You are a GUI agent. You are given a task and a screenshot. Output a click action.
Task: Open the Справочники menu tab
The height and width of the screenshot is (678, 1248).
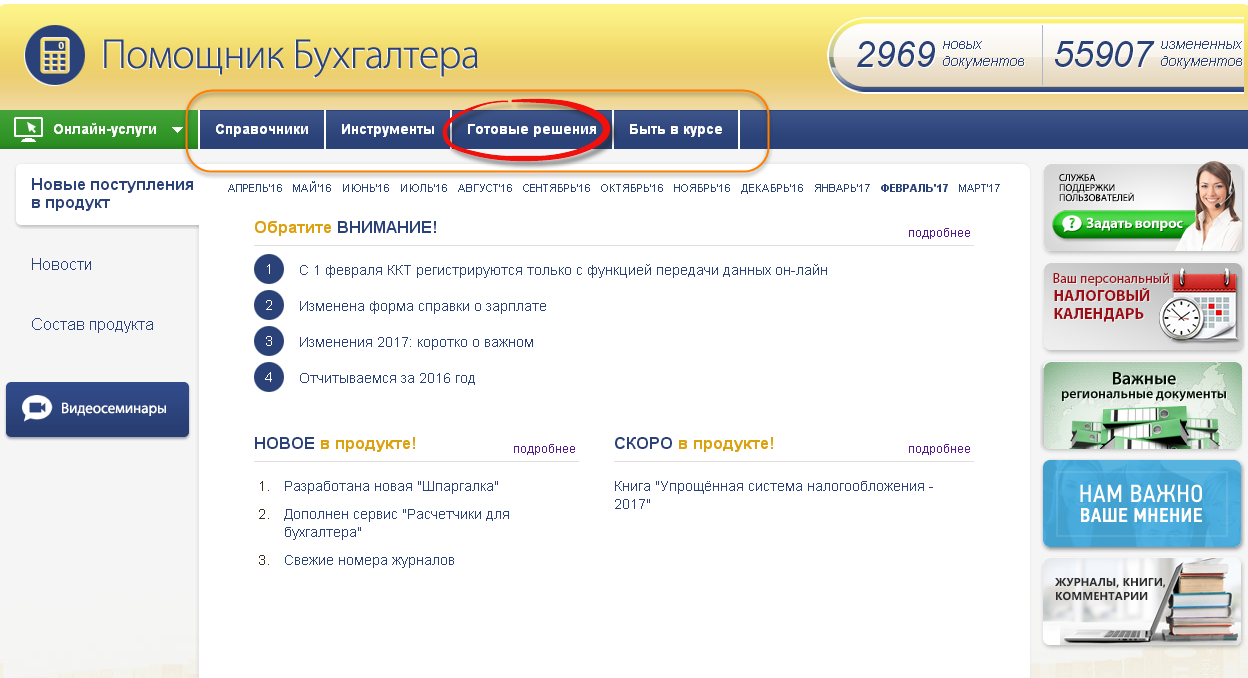(x=262, y=129)
